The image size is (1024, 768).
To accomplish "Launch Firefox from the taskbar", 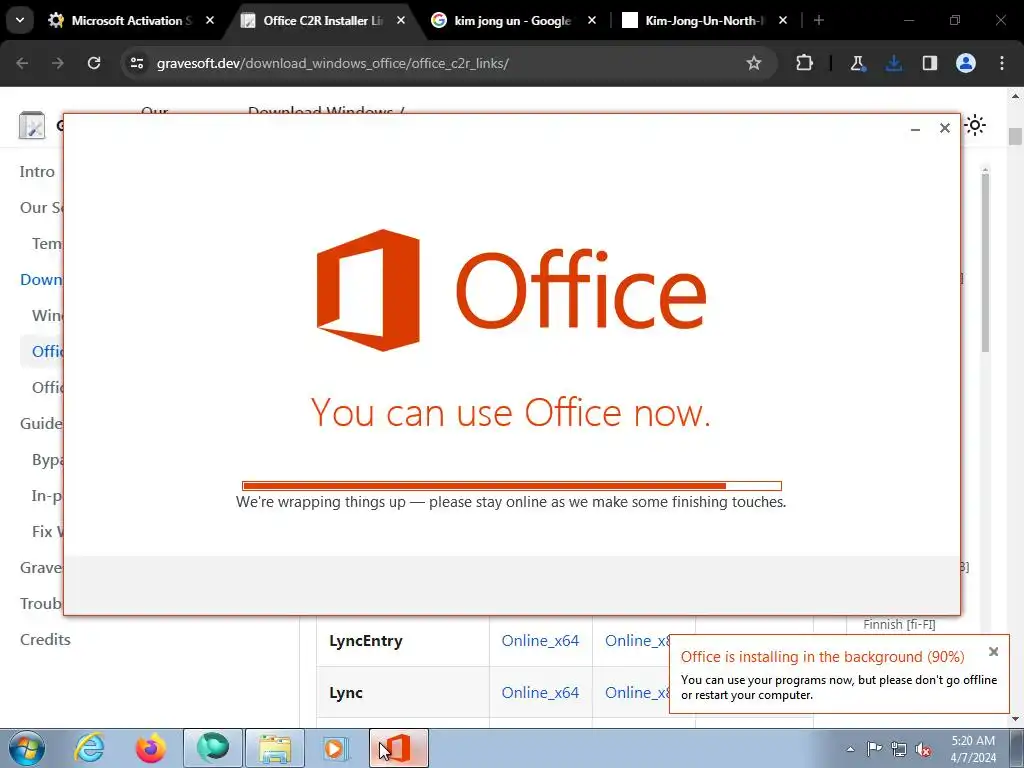I will [151, 748].
